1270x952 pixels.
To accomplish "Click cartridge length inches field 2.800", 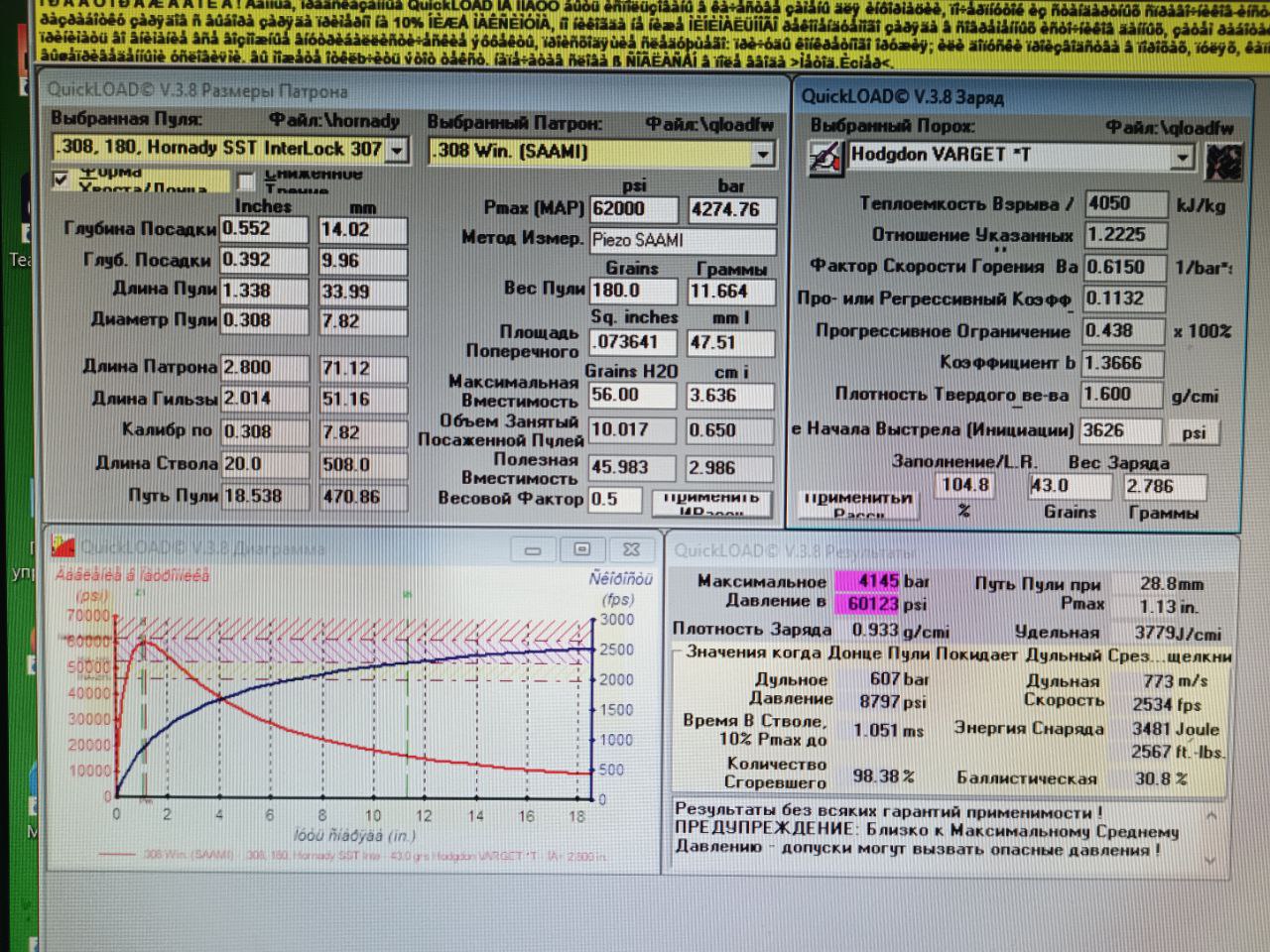I will point(264,368).
